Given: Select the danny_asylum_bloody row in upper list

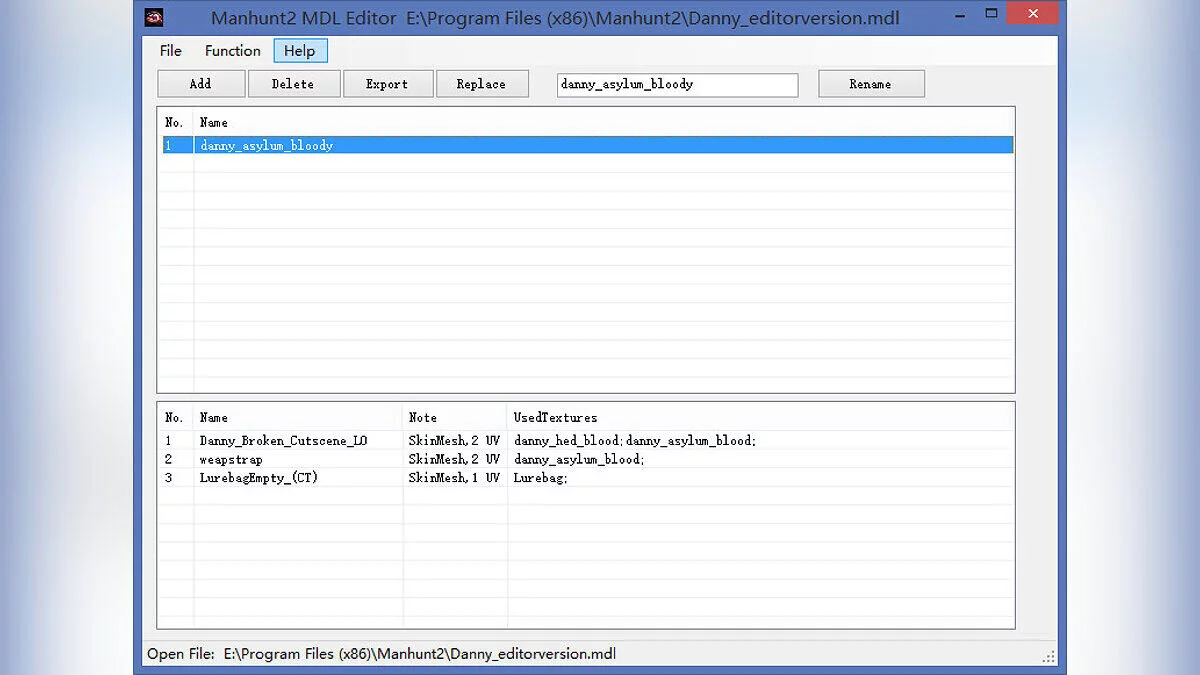Looking at the screenshot, I should [587, 145].
